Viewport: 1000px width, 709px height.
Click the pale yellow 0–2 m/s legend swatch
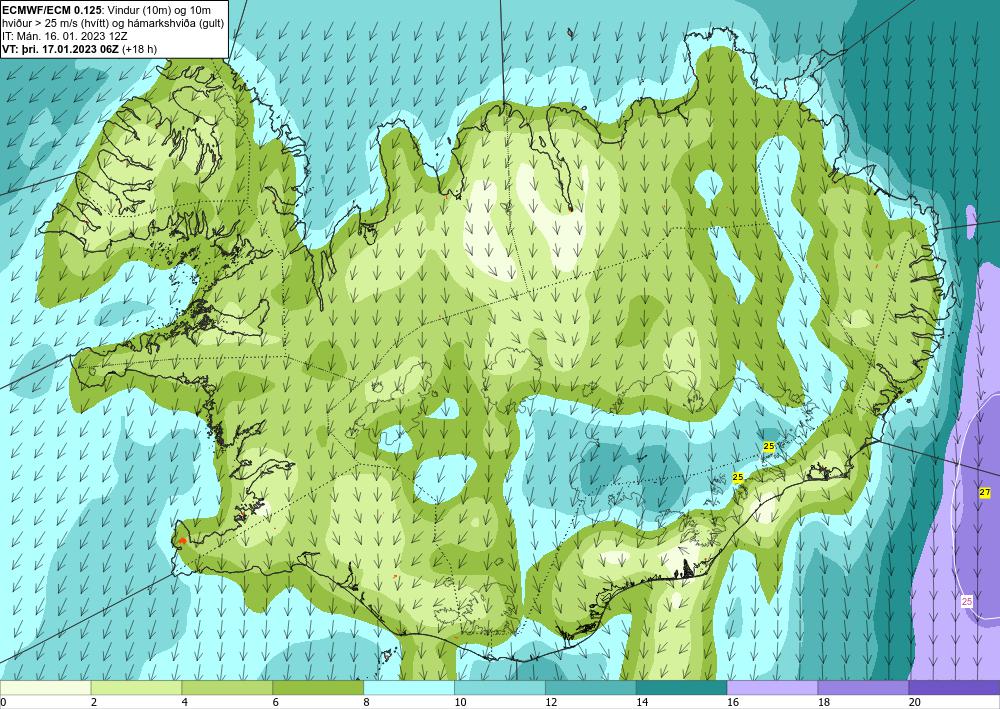coord(46,688)
